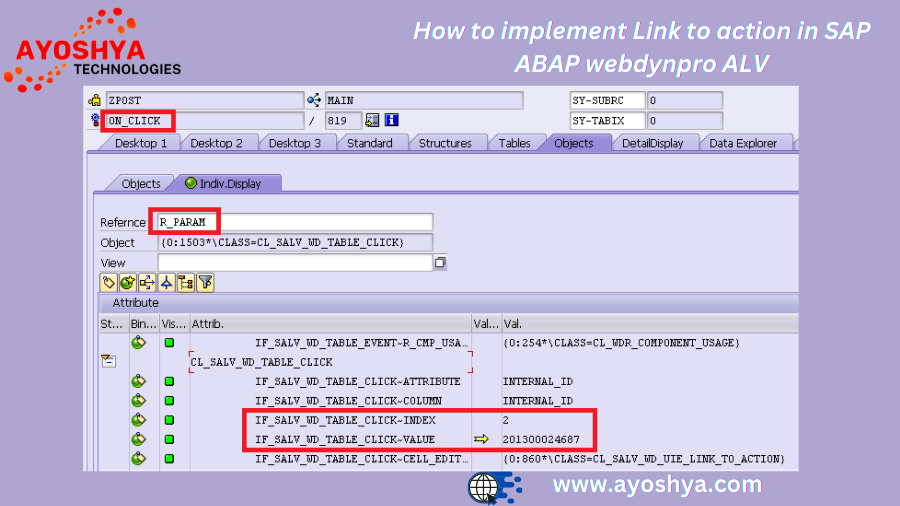
Task: Click the funnel filter toolbar icon
Action: click(x=205, y=282)
